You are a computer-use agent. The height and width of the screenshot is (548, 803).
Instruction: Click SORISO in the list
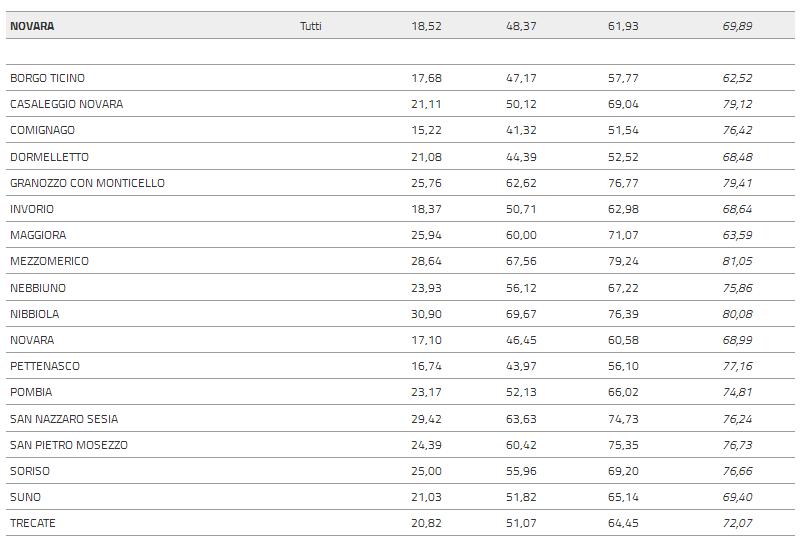pyautogui.click(x=30, y=471)
